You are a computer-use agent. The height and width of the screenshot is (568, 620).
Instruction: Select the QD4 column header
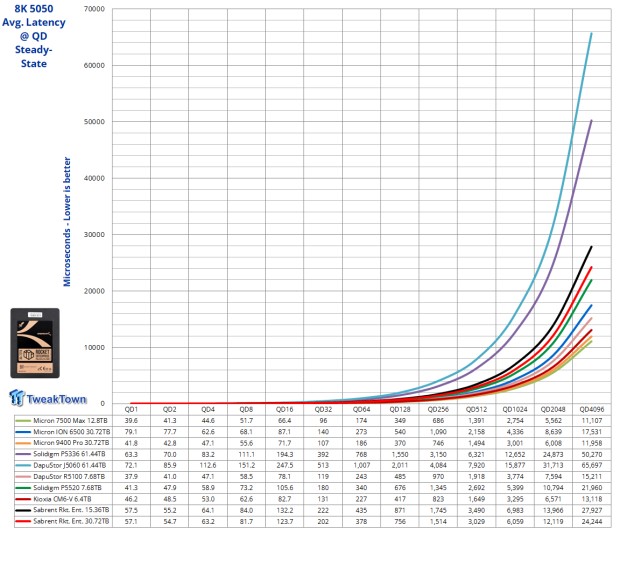(208, 409)
